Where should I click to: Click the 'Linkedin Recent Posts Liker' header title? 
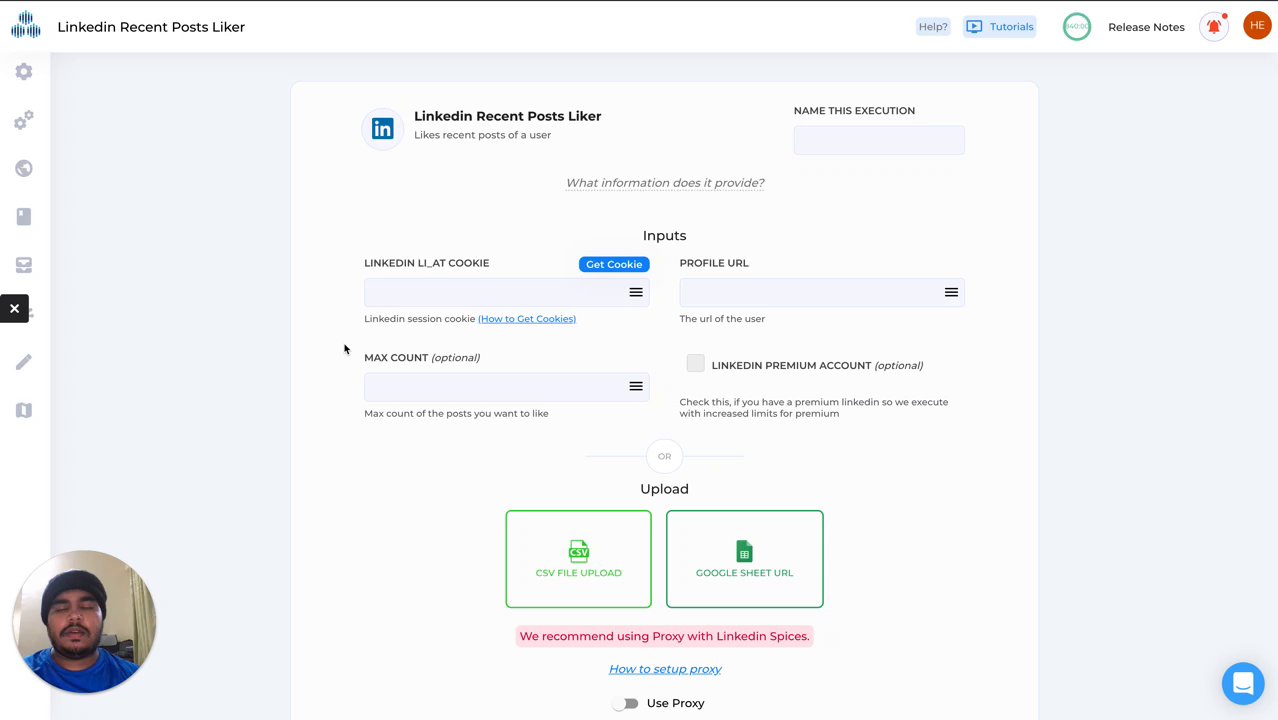pos(151,27)
